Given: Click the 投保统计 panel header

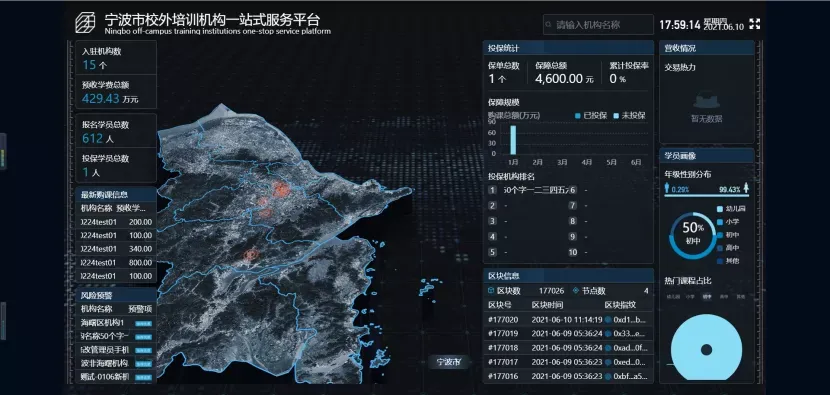Looking at the screenshot, I should pos(569,48).
